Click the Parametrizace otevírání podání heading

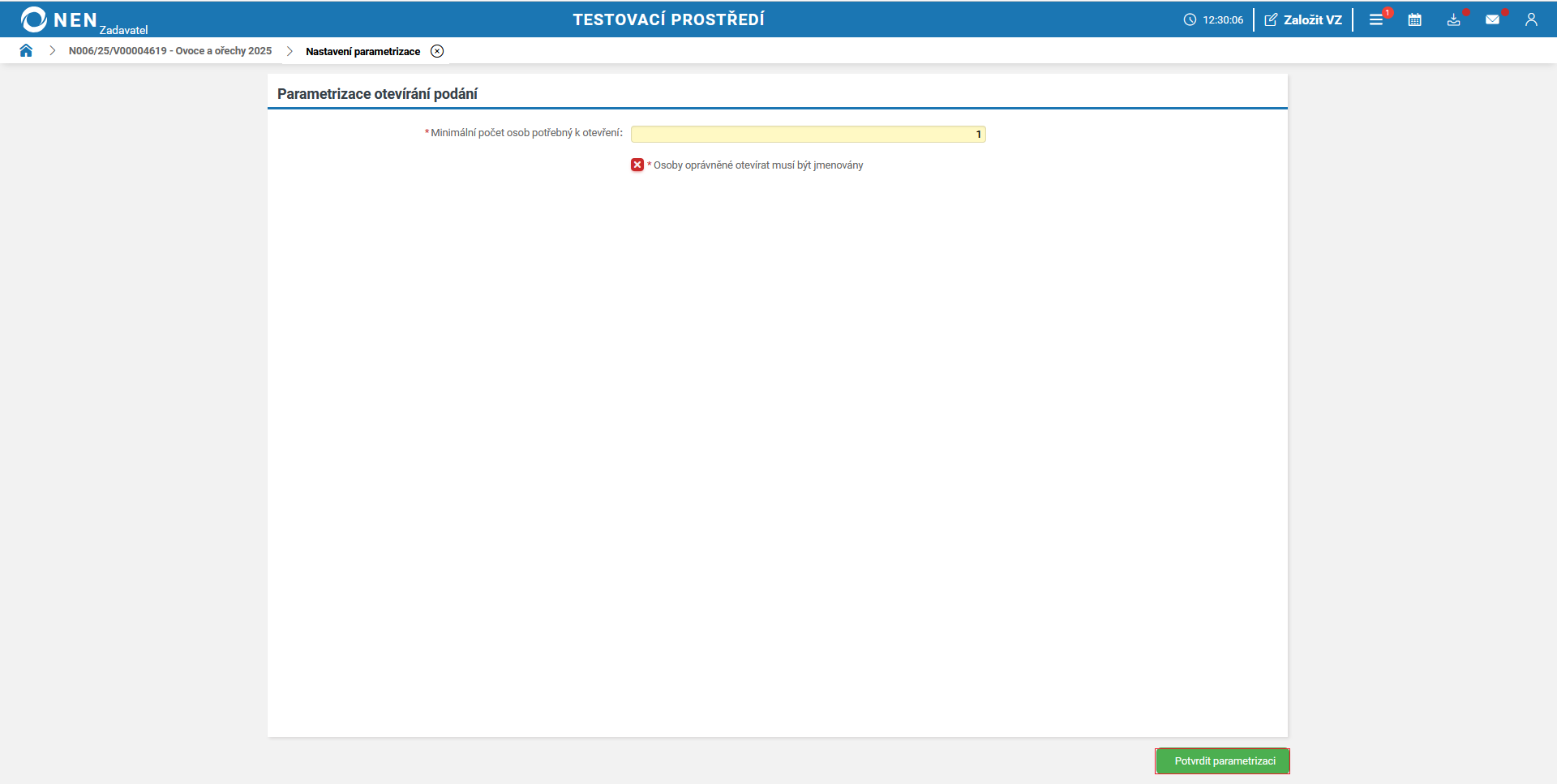pyautogui.click(x=378, y=93)
